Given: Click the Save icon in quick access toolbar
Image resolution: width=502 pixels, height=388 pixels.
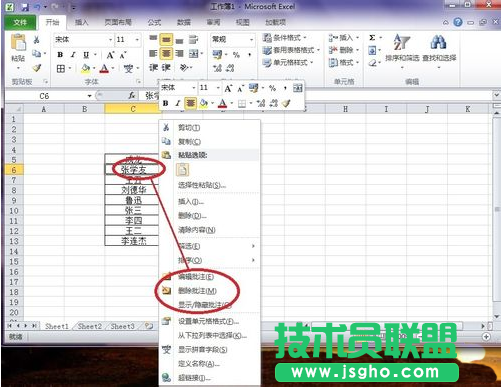Looking at the screenshot, I should point(25,7).
